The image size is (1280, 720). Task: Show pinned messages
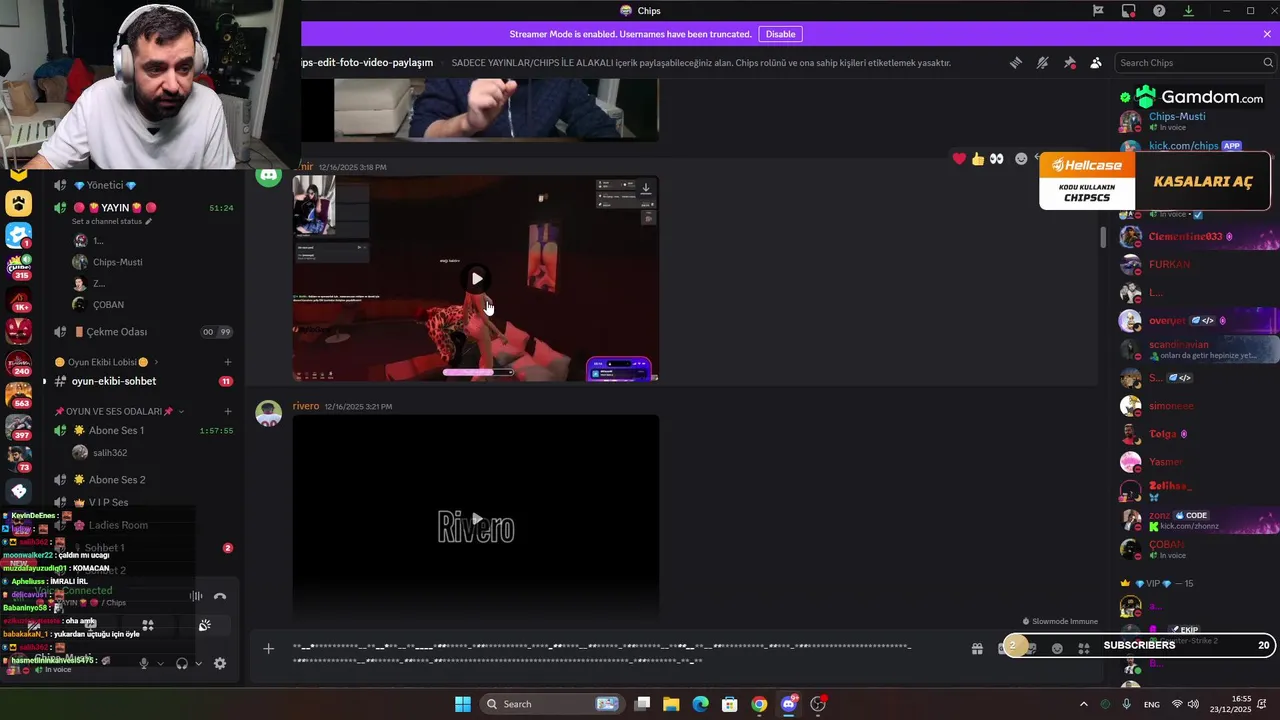click(1069, 63)
